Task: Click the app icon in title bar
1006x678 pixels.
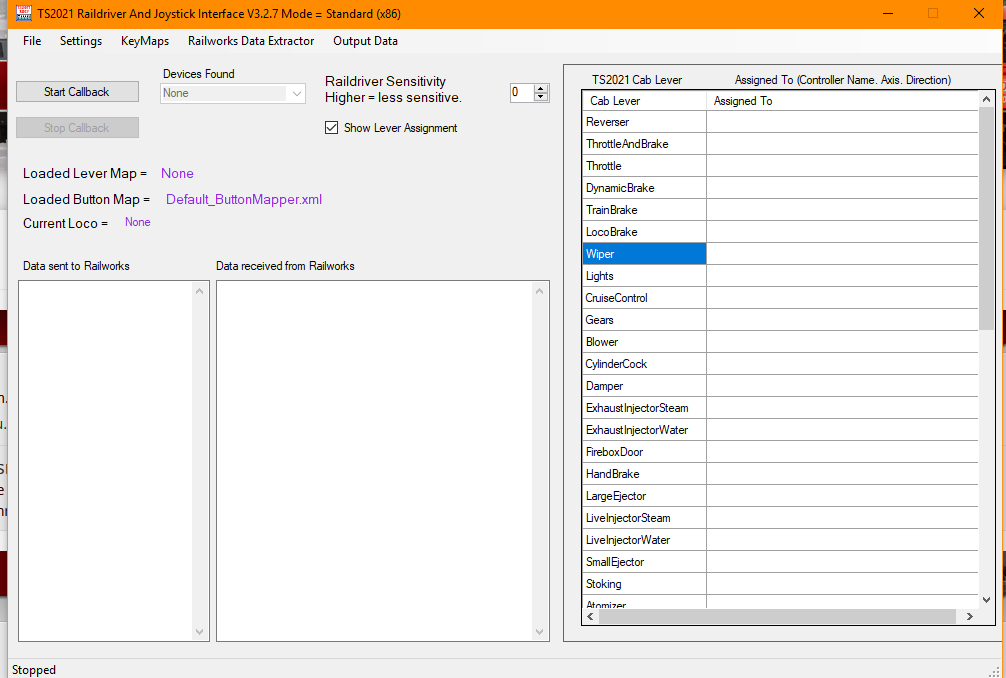Action: tap(24, 13)
